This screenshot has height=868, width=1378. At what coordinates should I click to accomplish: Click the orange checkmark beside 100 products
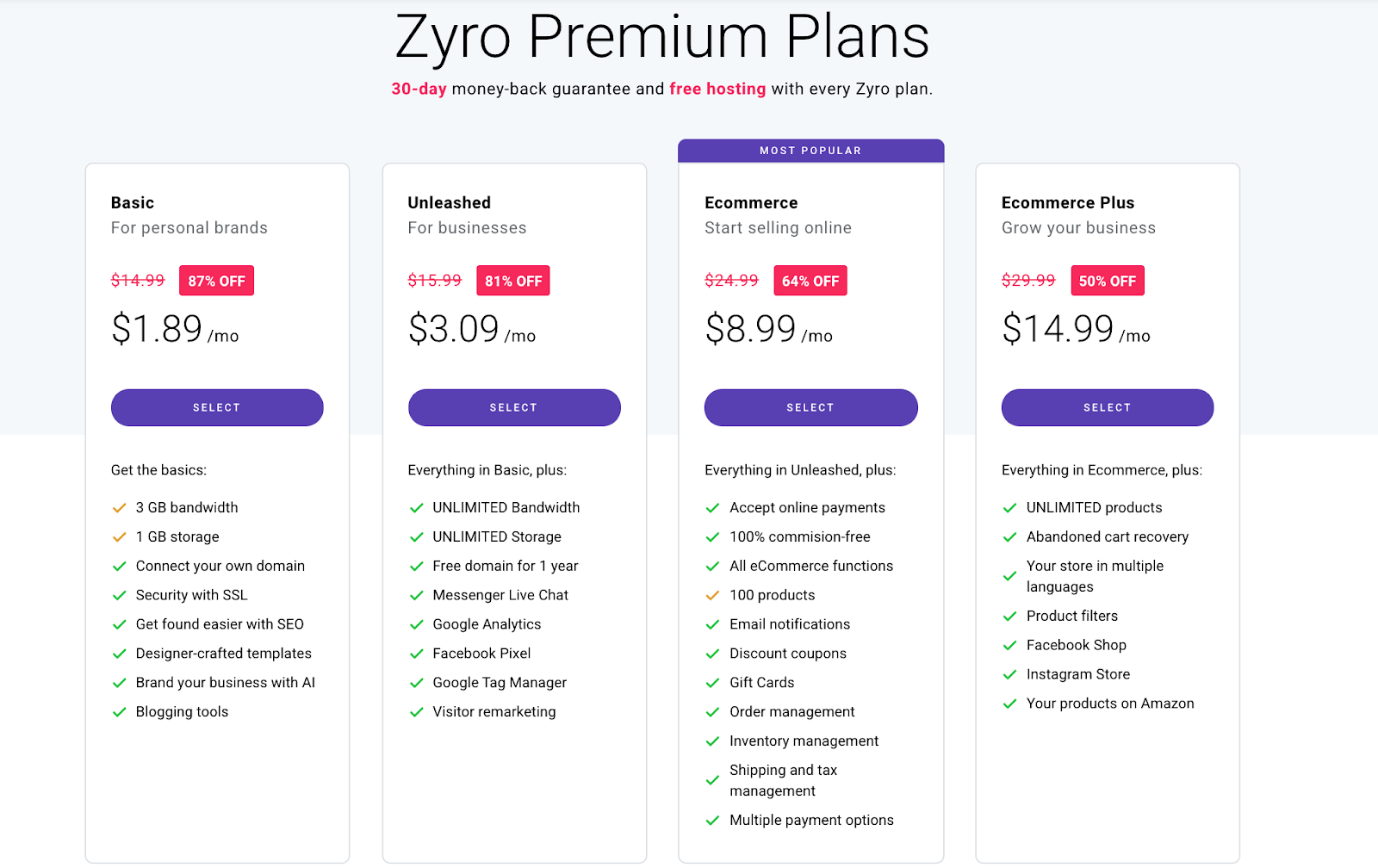click(712, 596)
